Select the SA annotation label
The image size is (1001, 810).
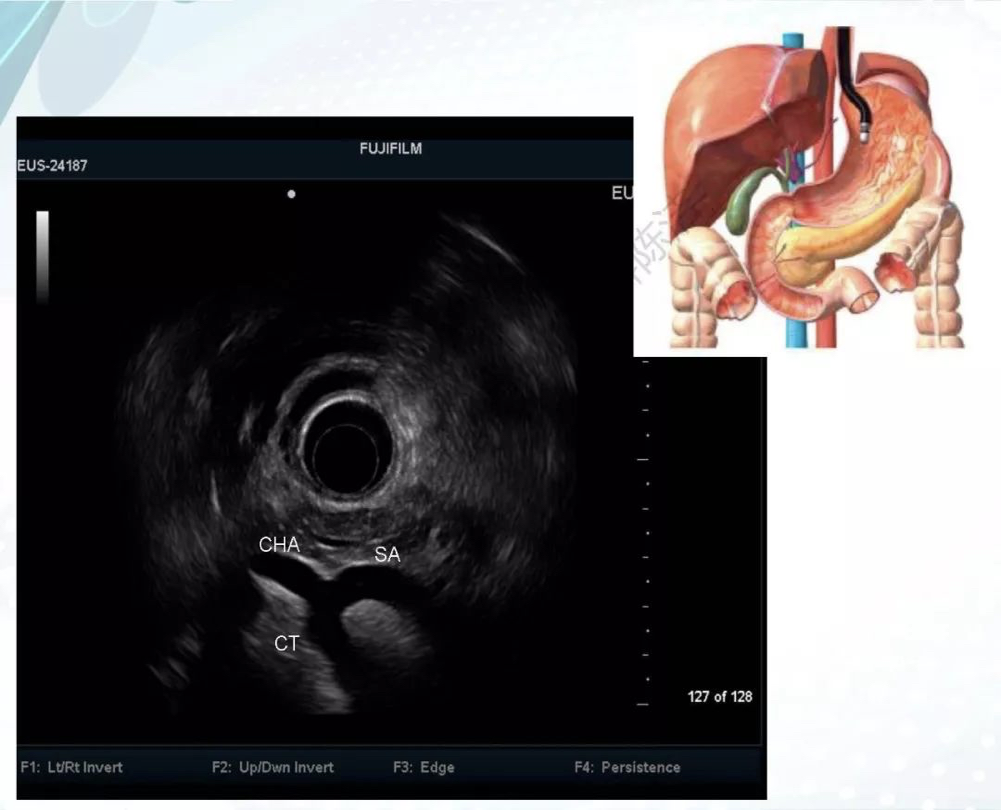[387, 555]
